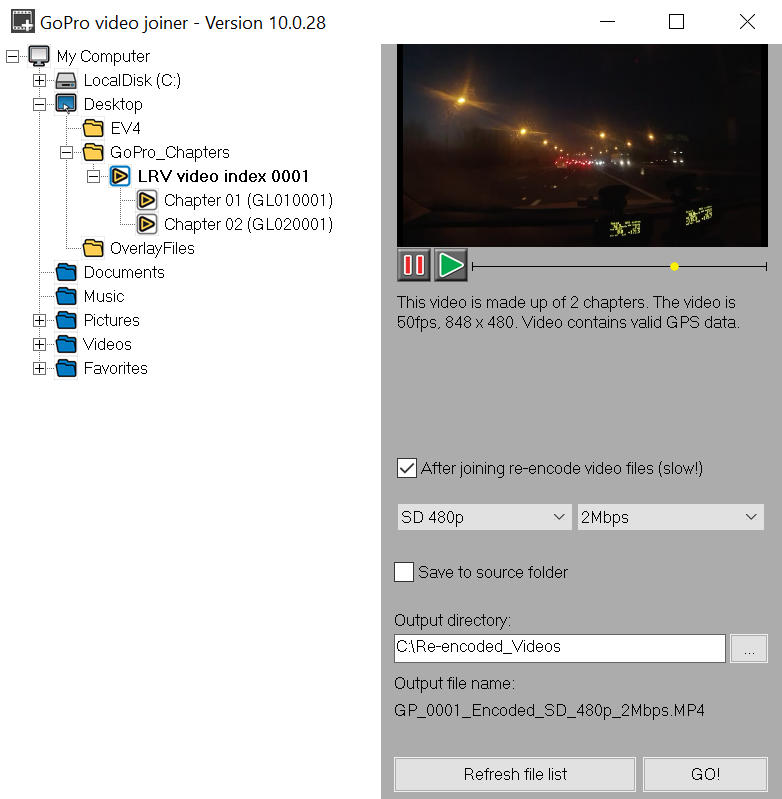
Task: Click the Chapter 01 (GL010001) video icon
Action: point(147,200)
